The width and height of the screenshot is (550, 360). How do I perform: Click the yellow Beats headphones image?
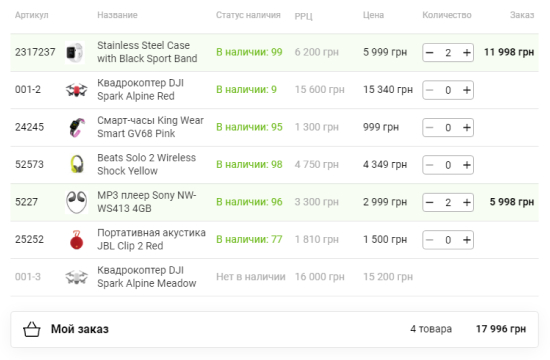77,164
